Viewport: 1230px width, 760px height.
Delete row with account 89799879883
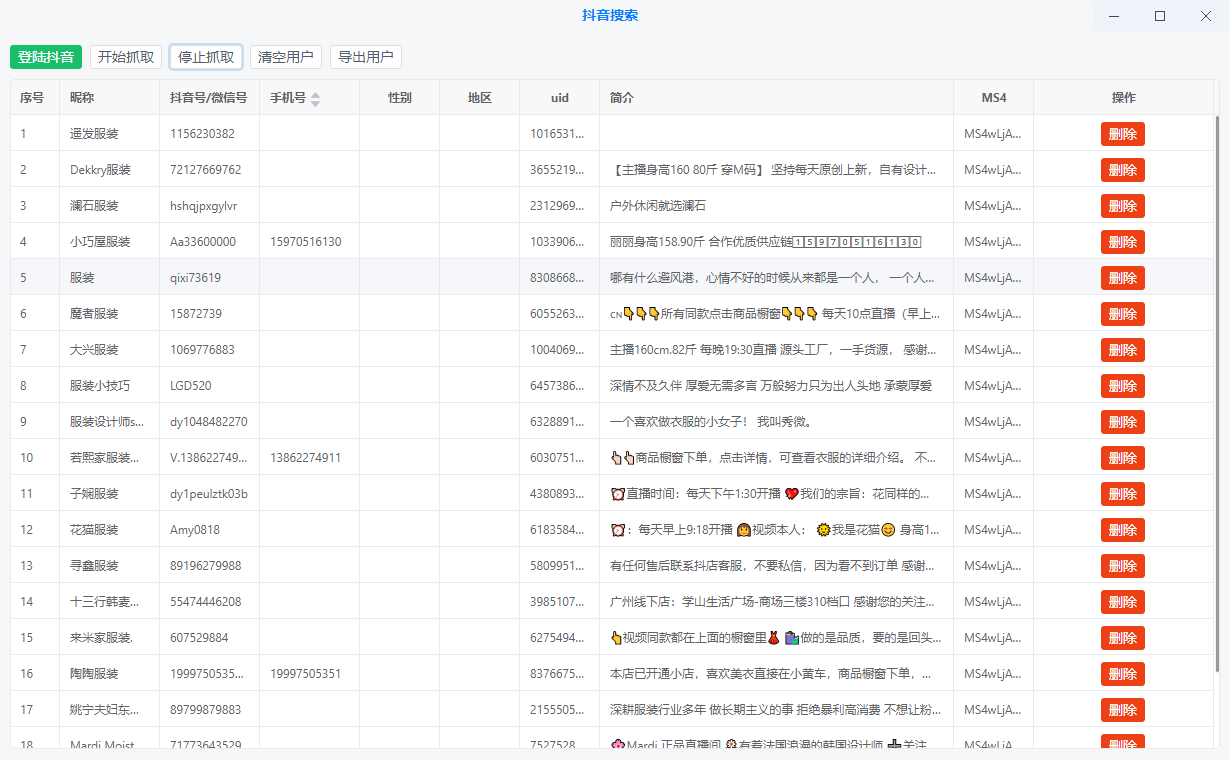click(1123, 710)
